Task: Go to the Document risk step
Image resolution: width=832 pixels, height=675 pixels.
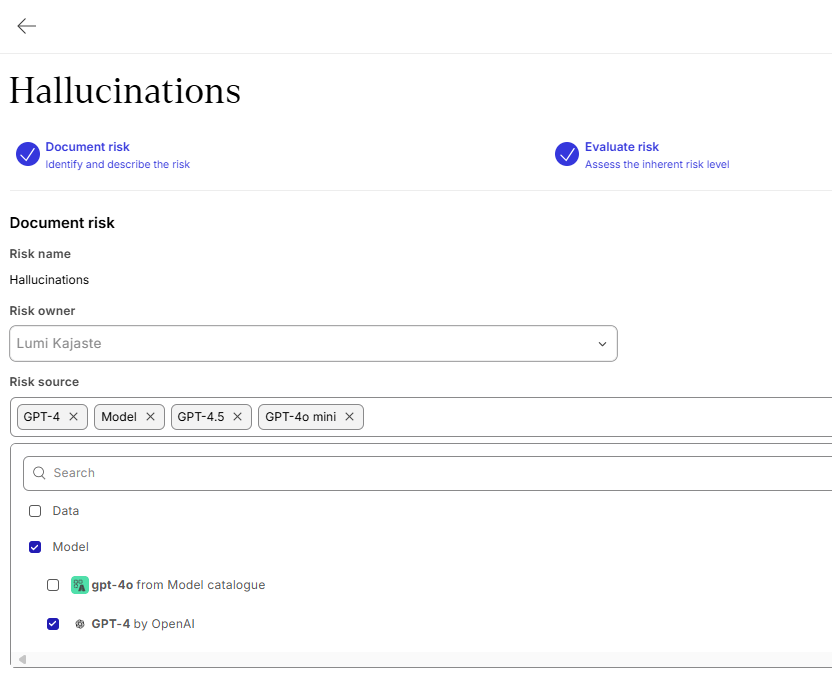Action: tap(88, 147)
